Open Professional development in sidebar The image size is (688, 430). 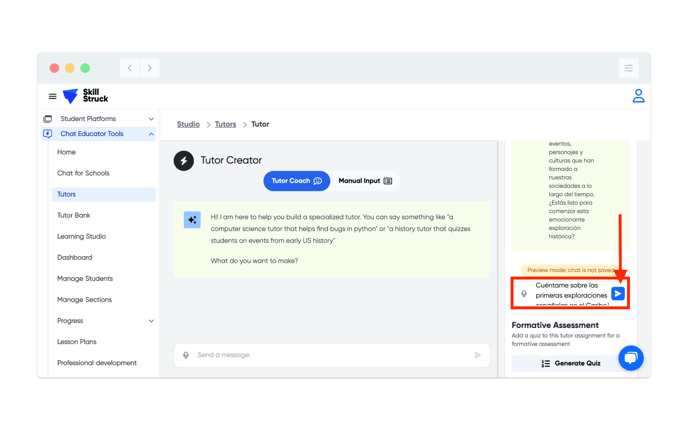97,363
